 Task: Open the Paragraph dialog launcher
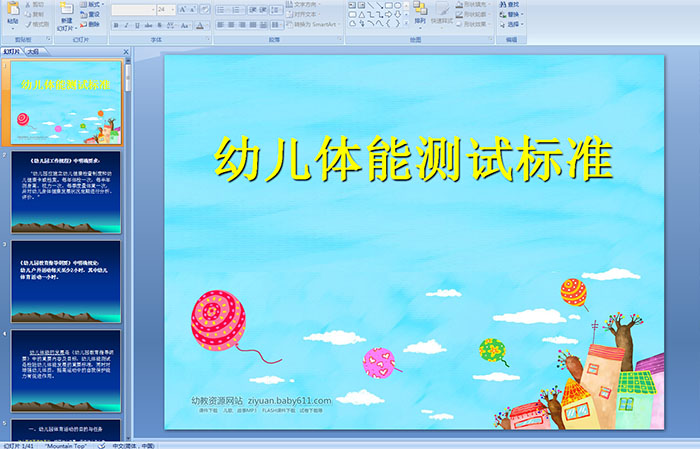coord(340,40)
